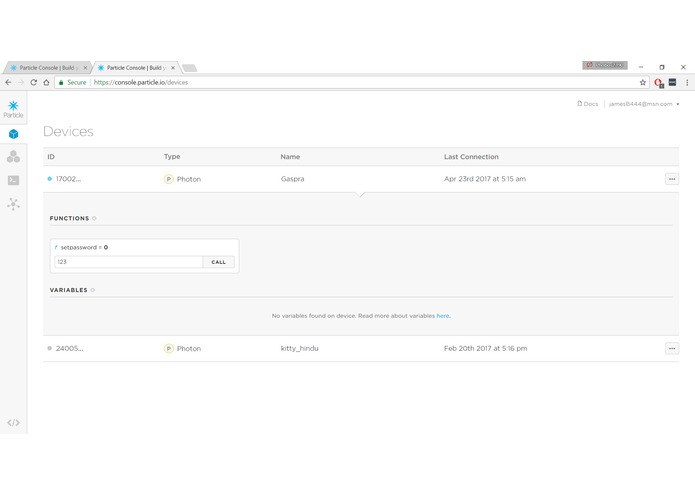Click the green Secure lock icon
695x494 pixels.
pos(61,82)
